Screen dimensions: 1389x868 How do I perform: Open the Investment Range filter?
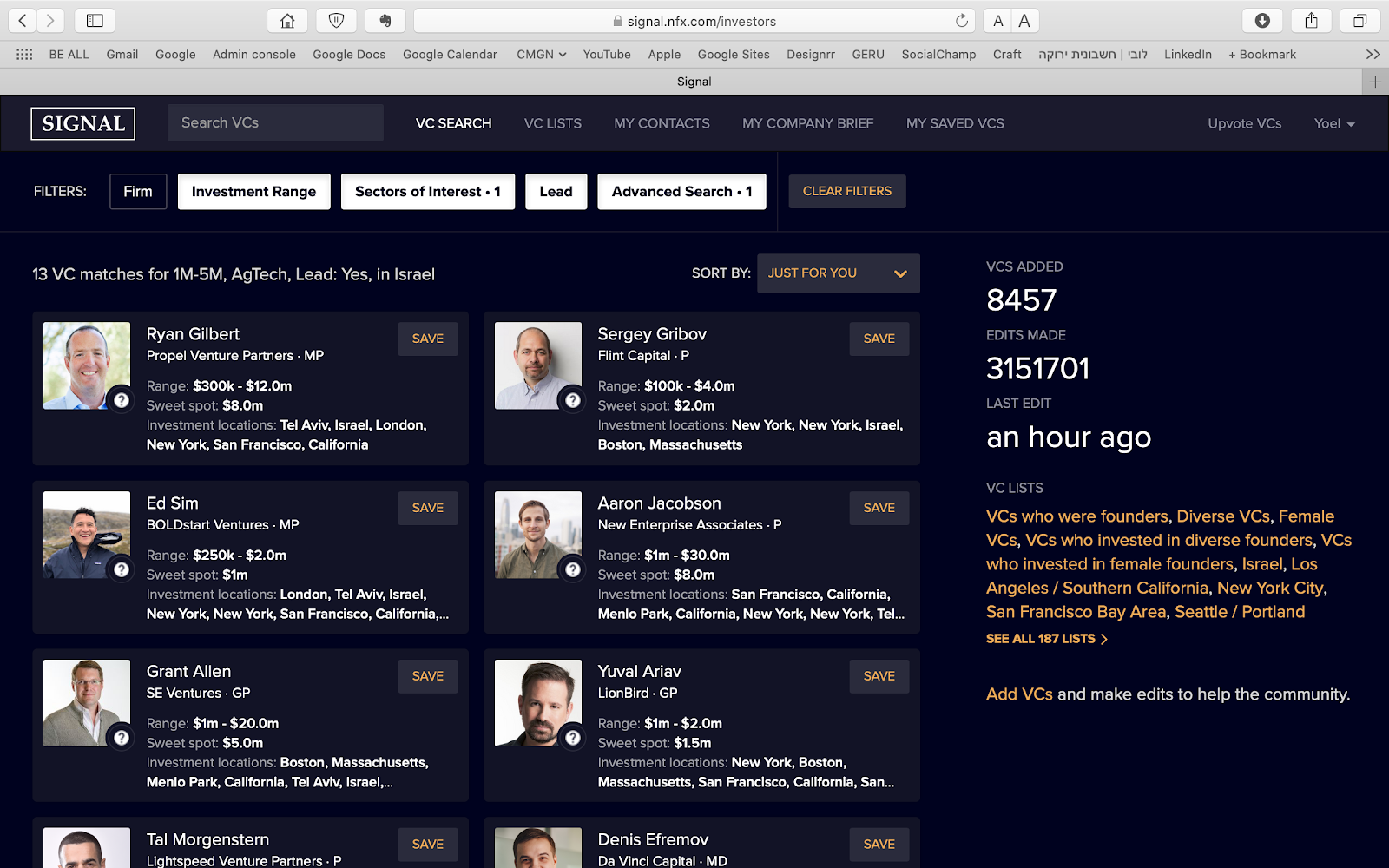[254, 191]
